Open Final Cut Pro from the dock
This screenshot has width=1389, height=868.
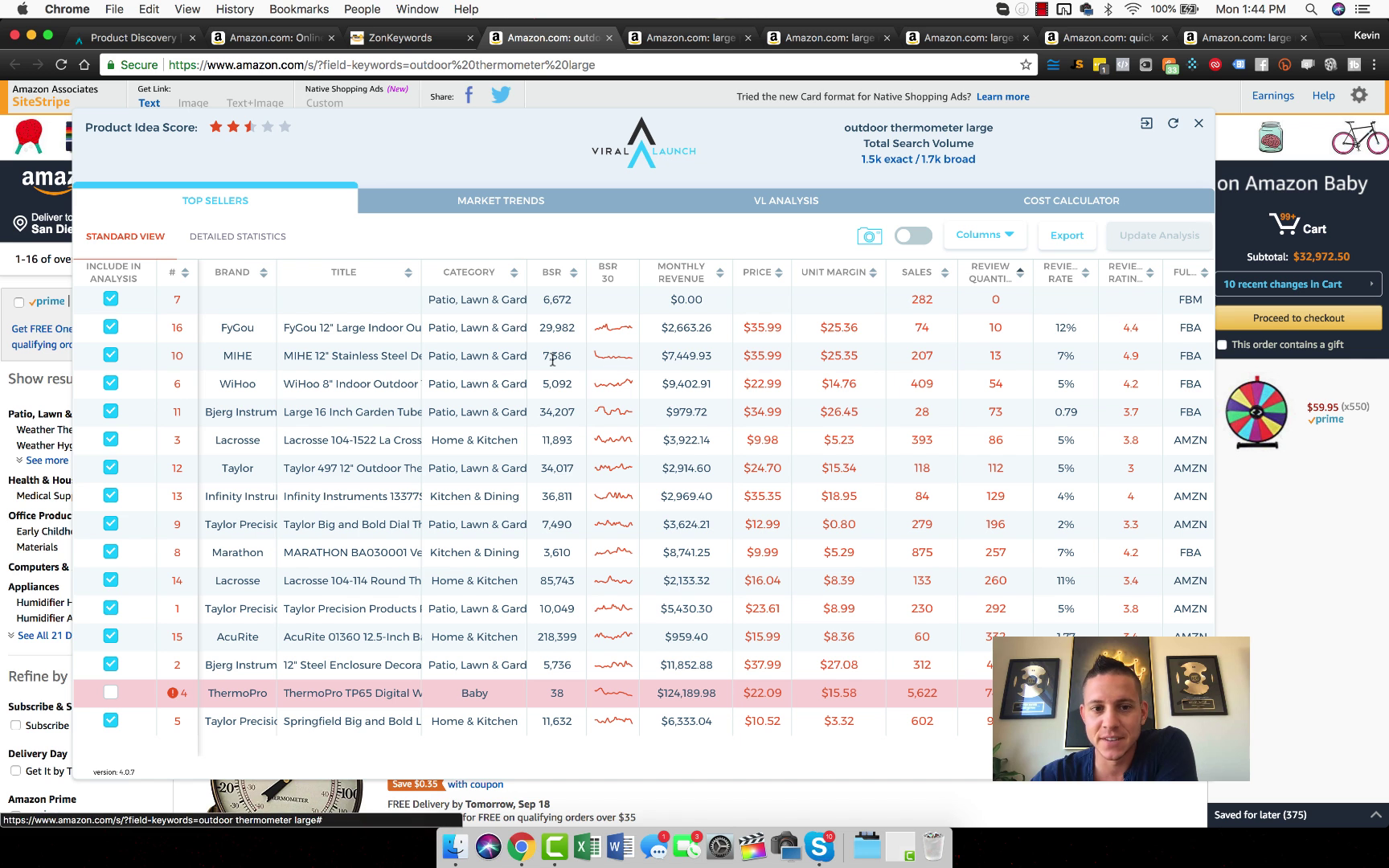click(753, 847)
